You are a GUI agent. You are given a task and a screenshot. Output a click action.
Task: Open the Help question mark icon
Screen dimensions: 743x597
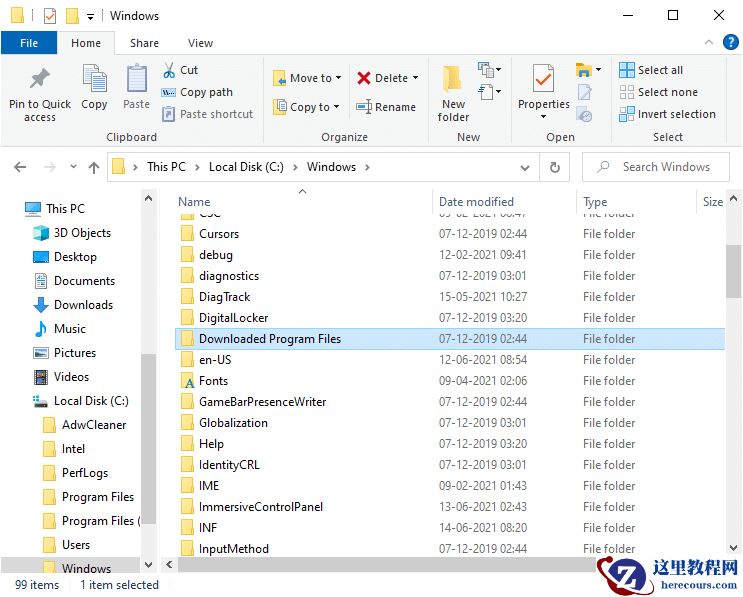tap(730, 42)
